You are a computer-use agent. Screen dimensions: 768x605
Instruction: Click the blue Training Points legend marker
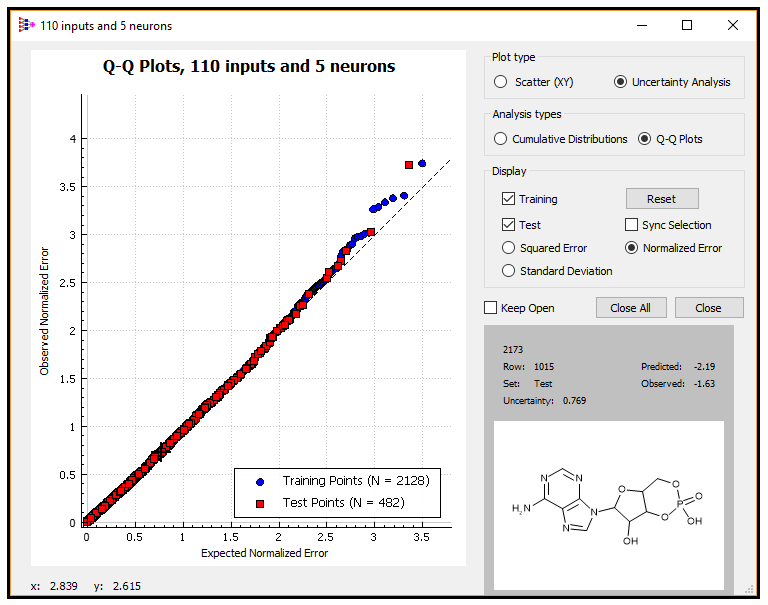260,482
